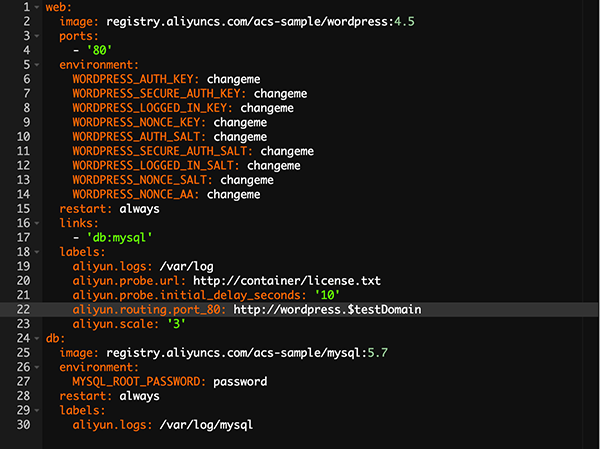600x449 pixels.
Task: Collapse the links fold arrow on line 16
Action: click(x=37, y=223)
